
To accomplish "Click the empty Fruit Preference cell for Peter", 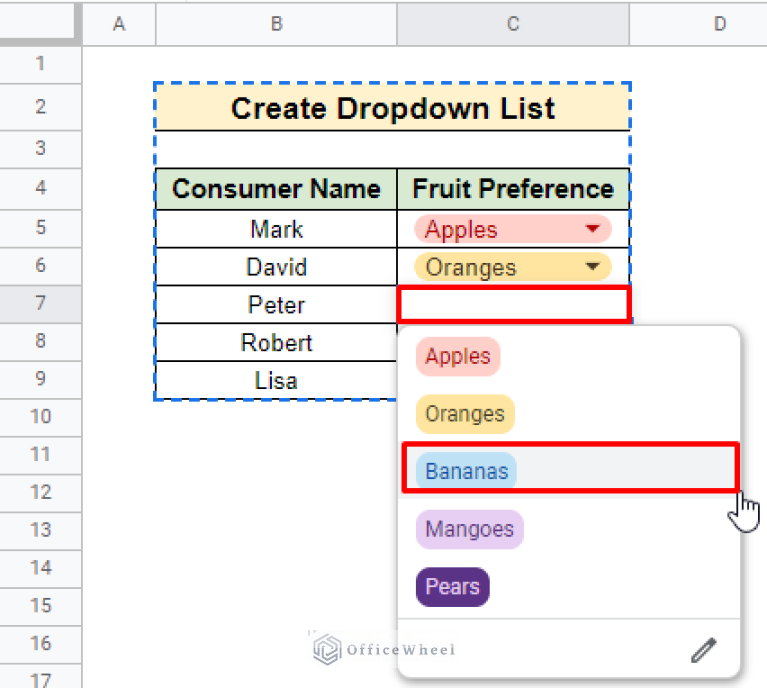I will point(513,305).
